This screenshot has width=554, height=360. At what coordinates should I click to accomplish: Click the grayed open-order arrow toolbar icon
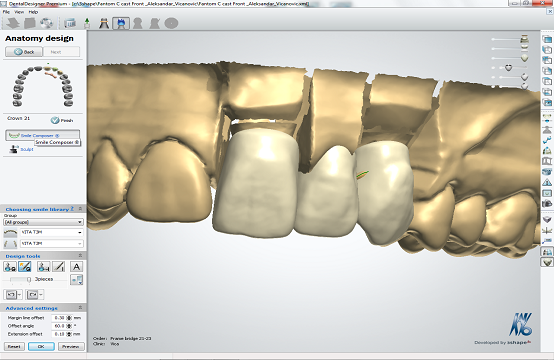pos(13,23)
